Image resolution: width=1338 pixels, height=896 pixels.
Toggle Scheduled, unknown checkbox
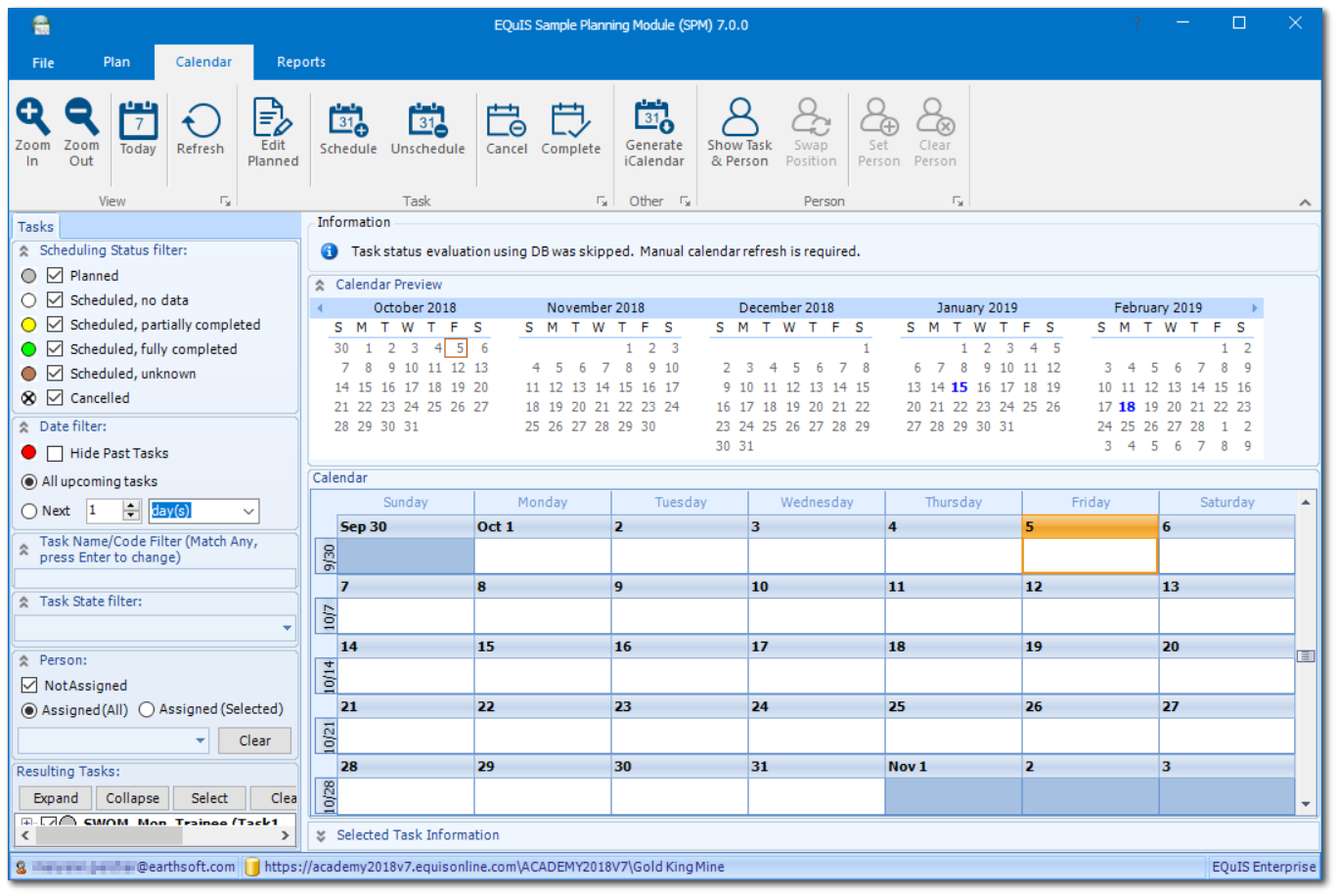[55, 374]
